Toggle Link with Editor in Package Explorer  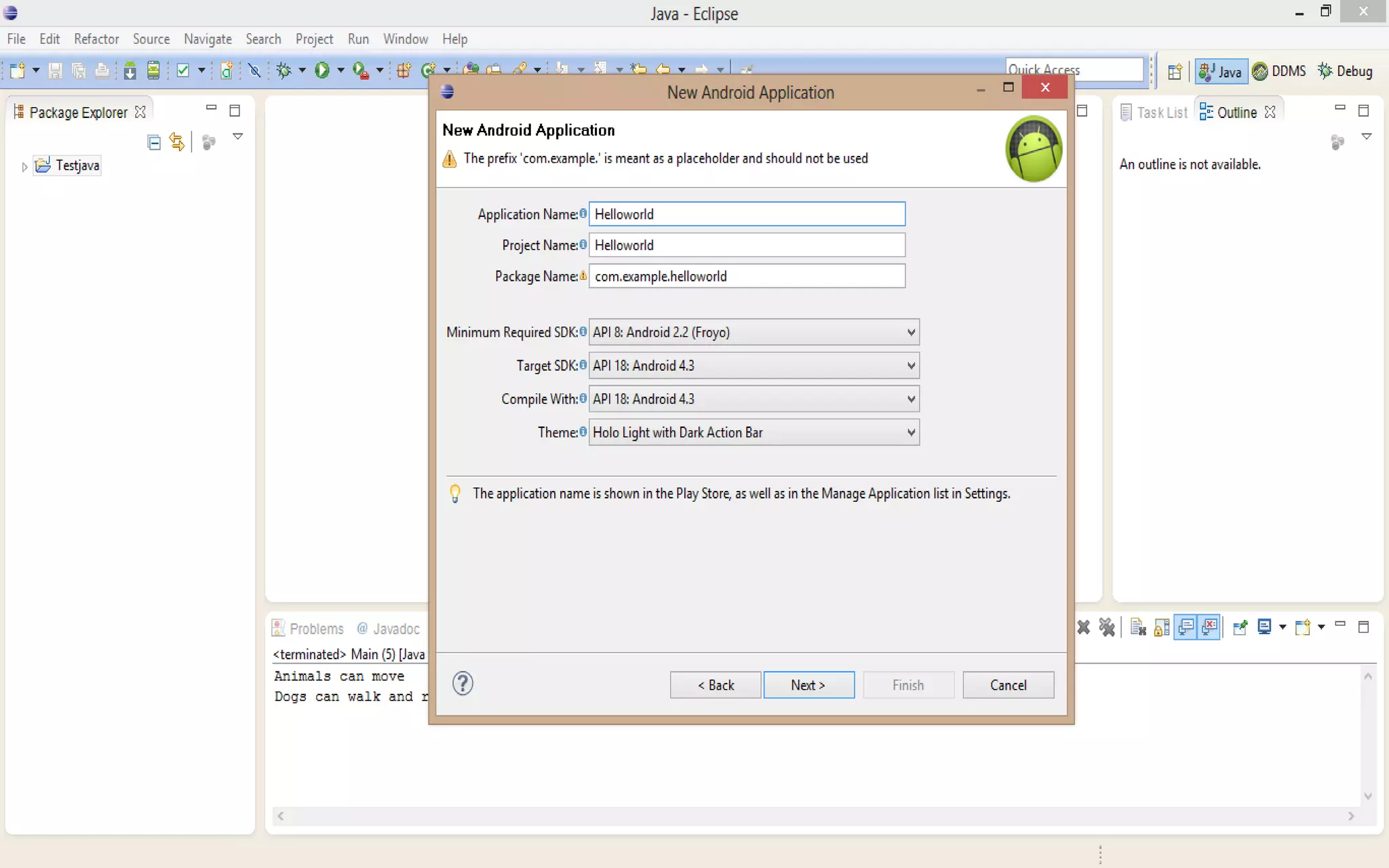(x=177, y=142)
